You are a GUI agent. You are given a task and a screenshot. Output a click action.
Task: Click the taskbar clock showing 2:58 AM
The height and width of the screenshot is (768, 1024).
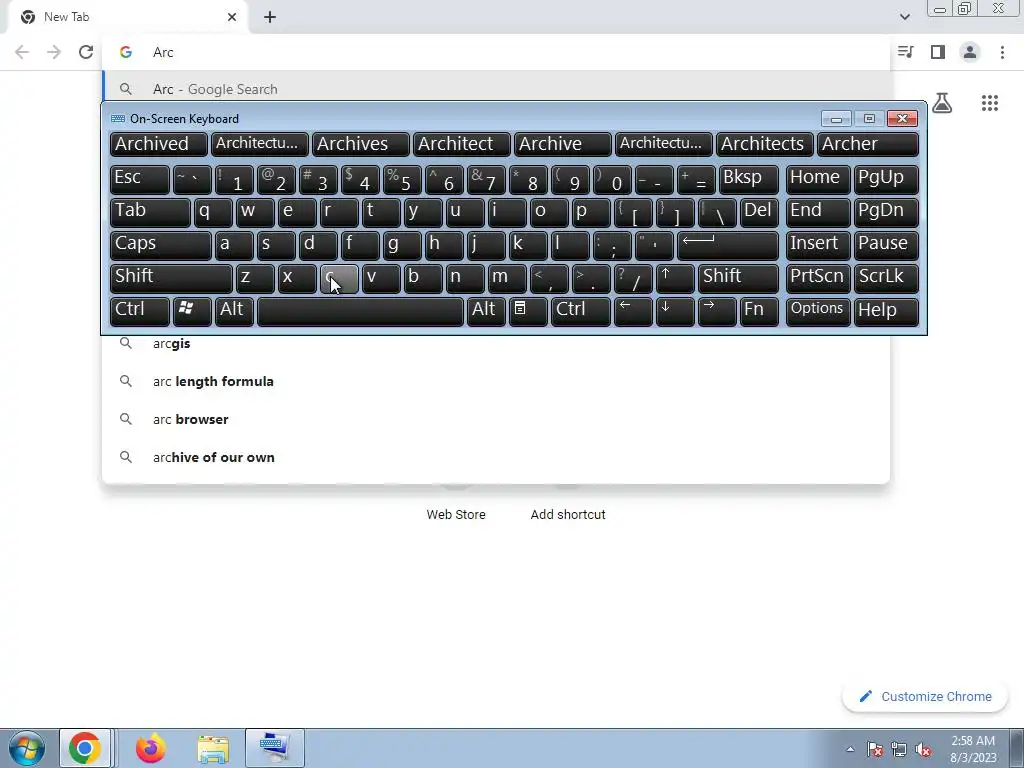[973, 749]
